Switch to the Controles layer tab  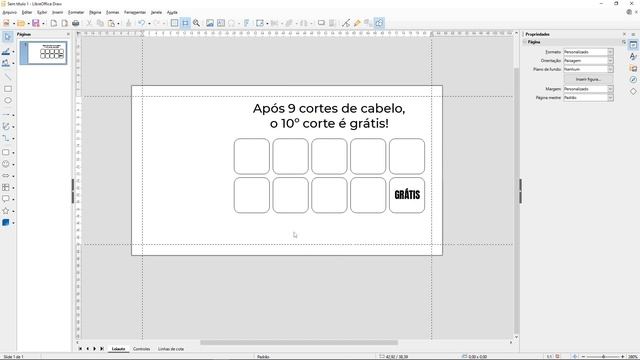pyautogui.click(x=142, y=349)
